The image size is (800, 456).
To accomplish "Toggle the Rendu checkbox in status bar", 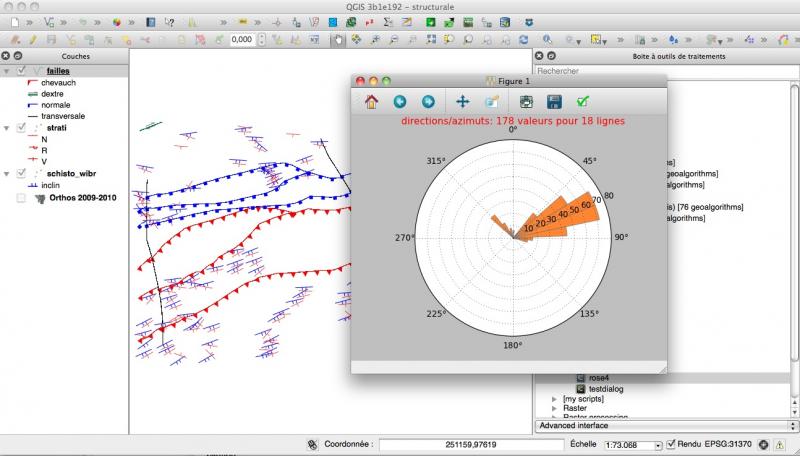I will click(671, 444).
